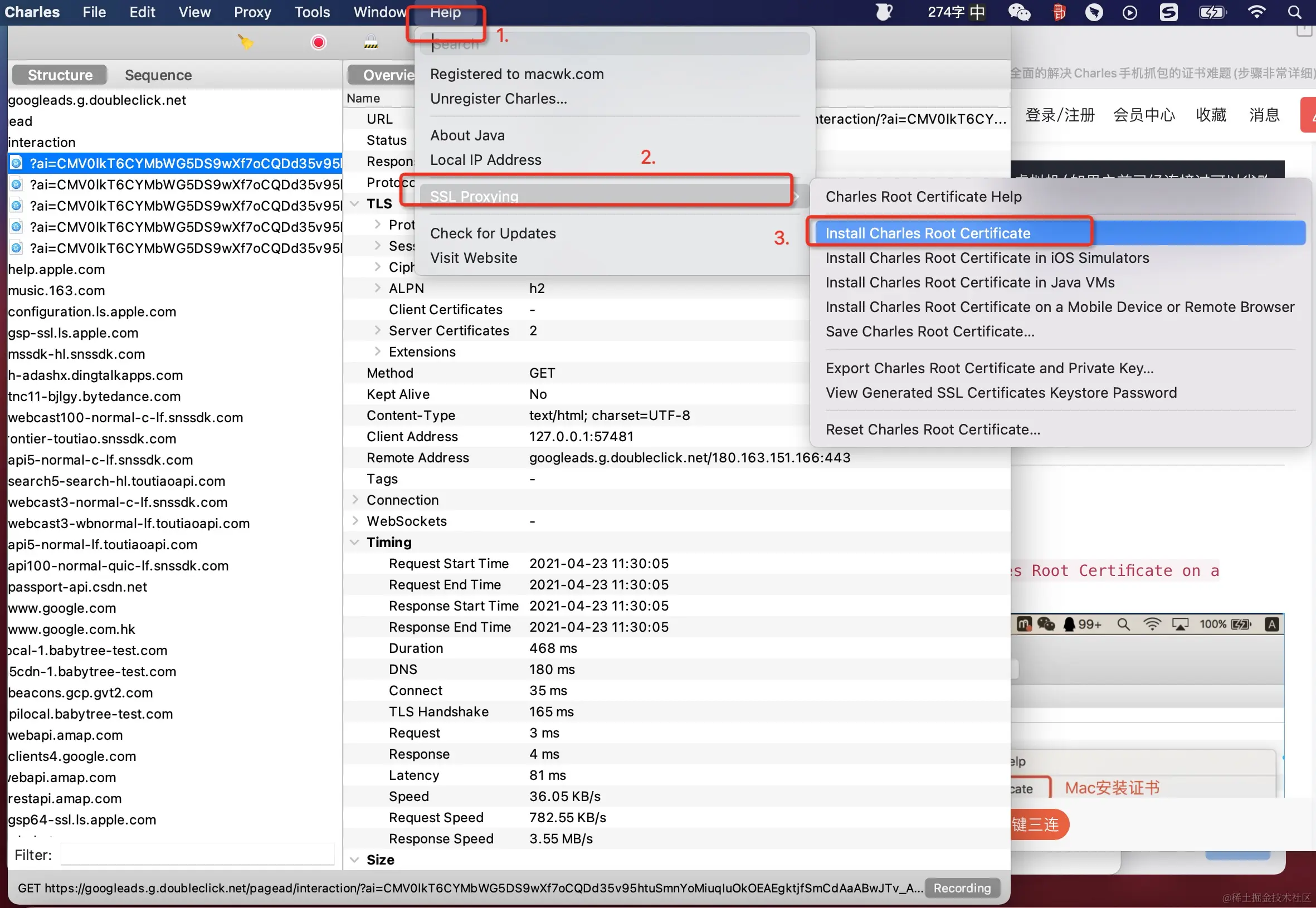Switch to the Sequence tab

158,75
